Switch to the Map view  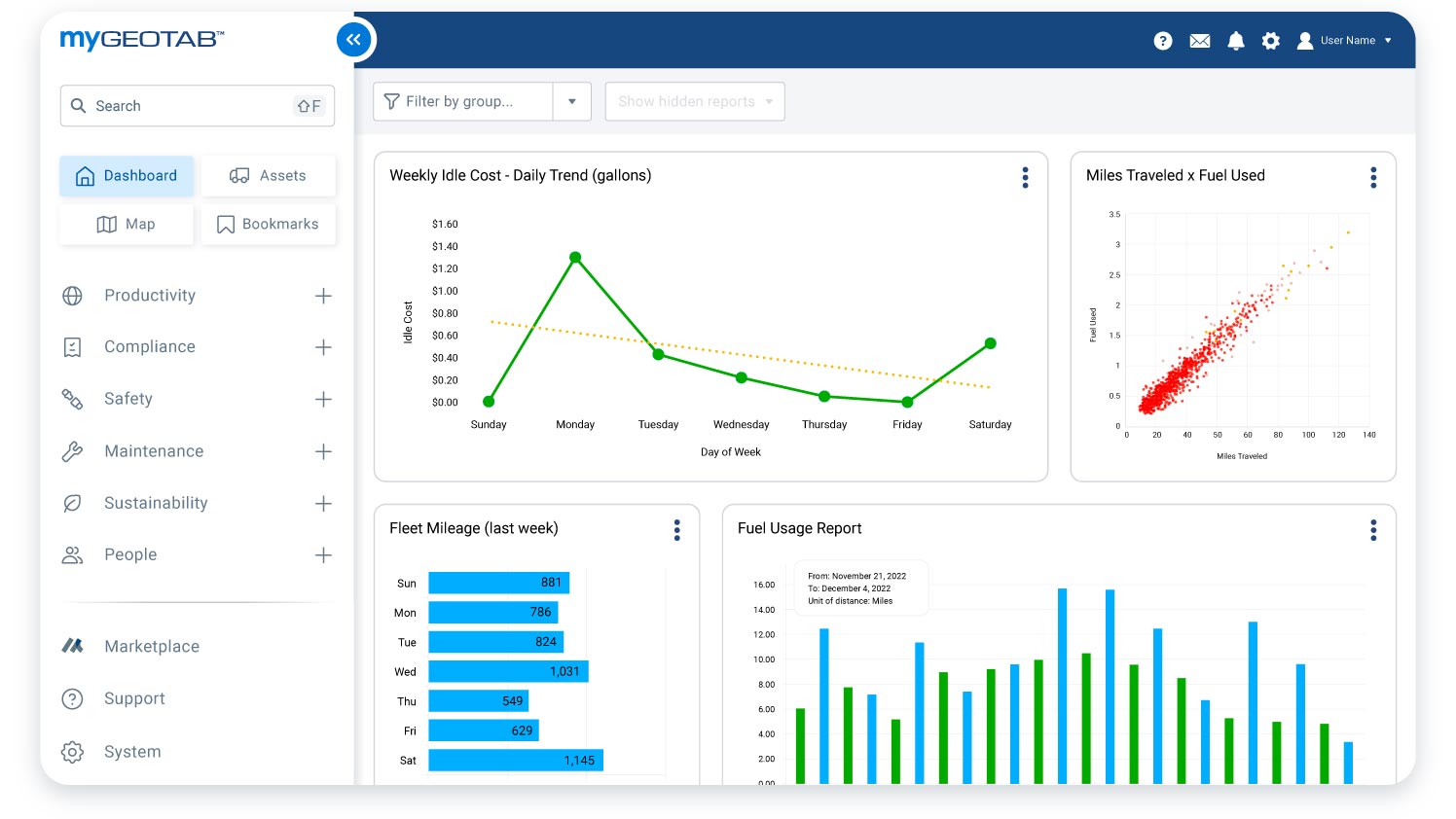(127, 224)
